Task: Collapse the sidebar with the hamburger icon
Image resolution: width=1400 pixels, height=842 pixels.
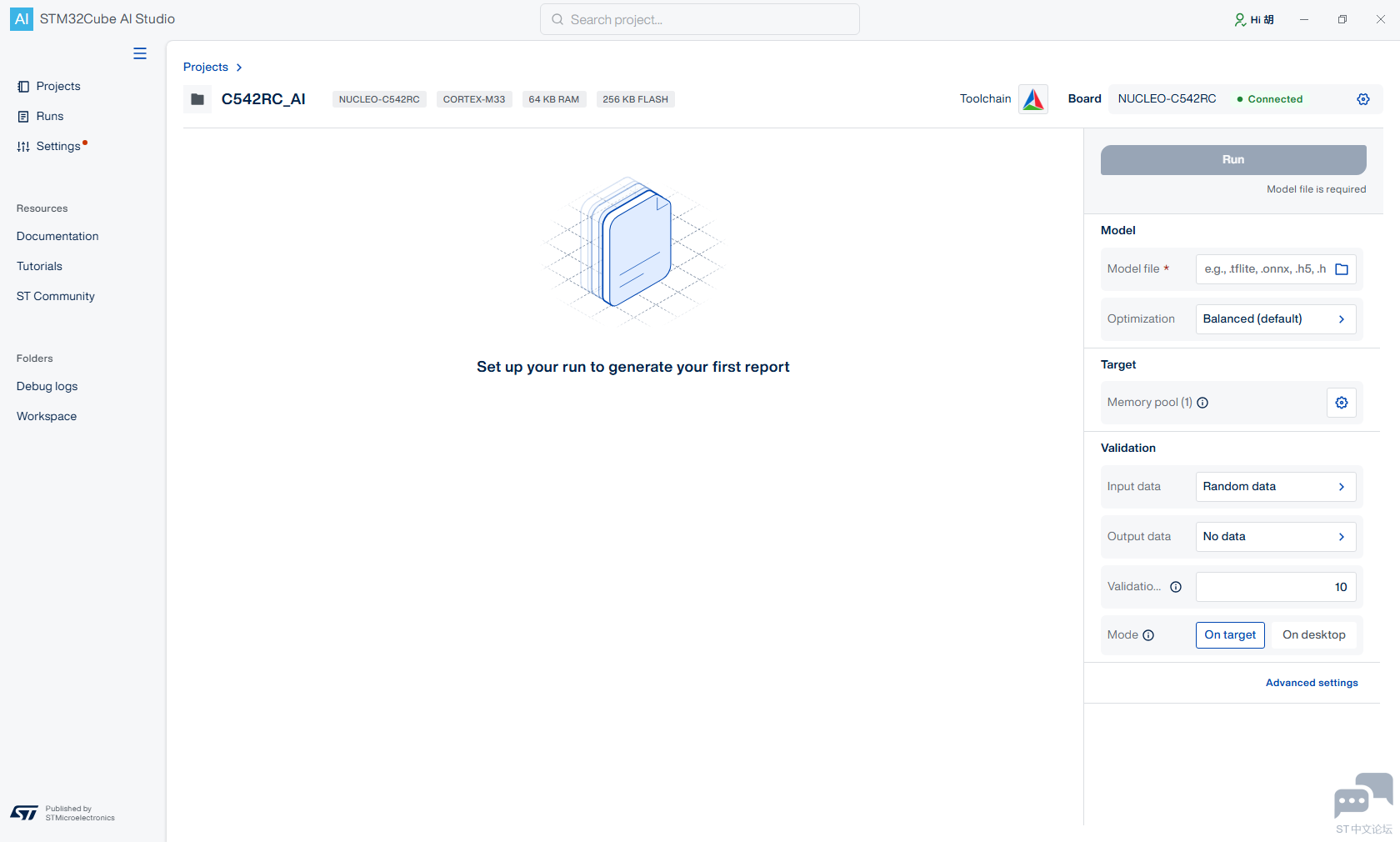Action: pyautogui.click(x=140, y=53)
